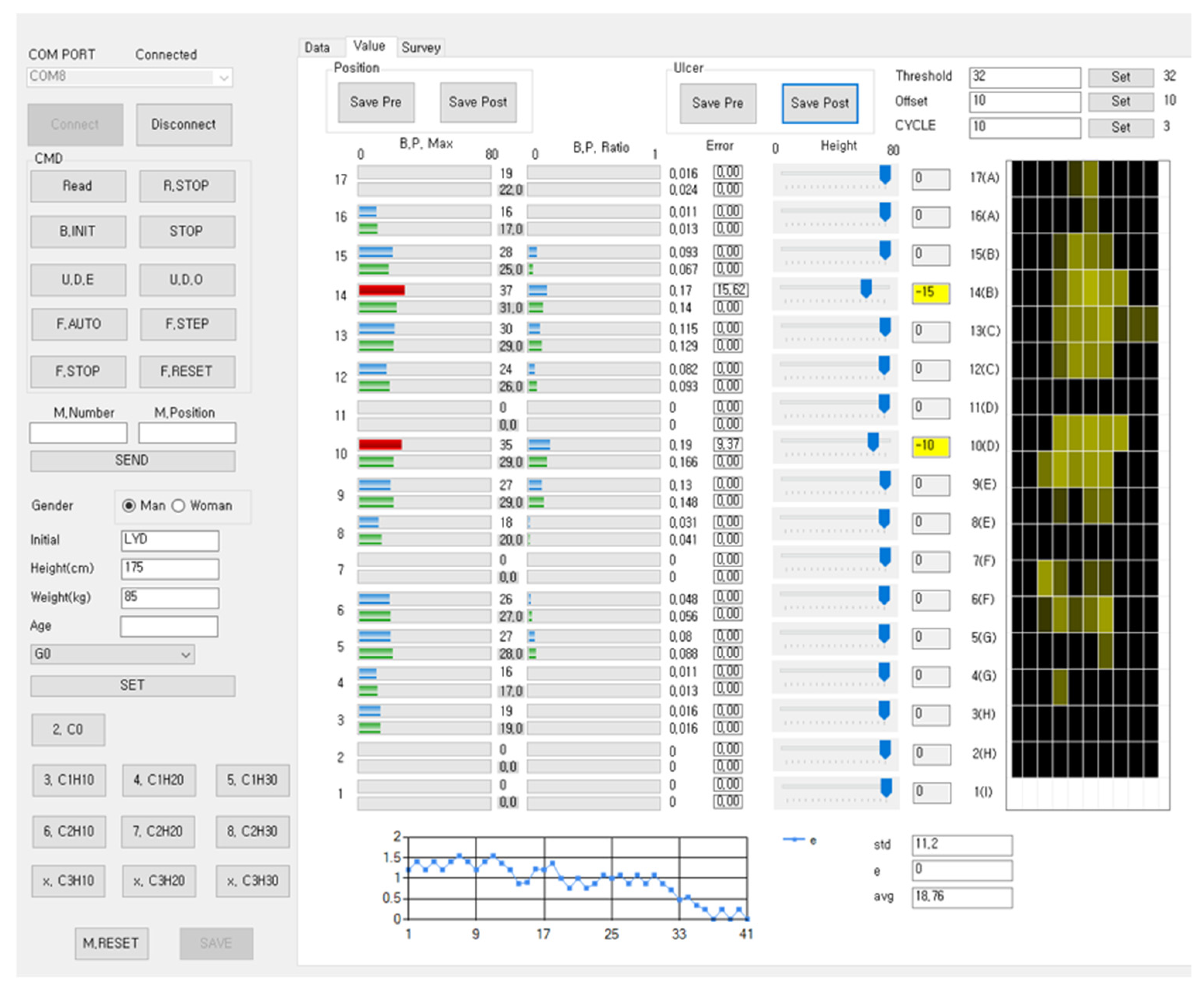The width and height of the screenshot is (1204, 990).
Task: Click the SEND button under M.Number
Action: [132, 461]
